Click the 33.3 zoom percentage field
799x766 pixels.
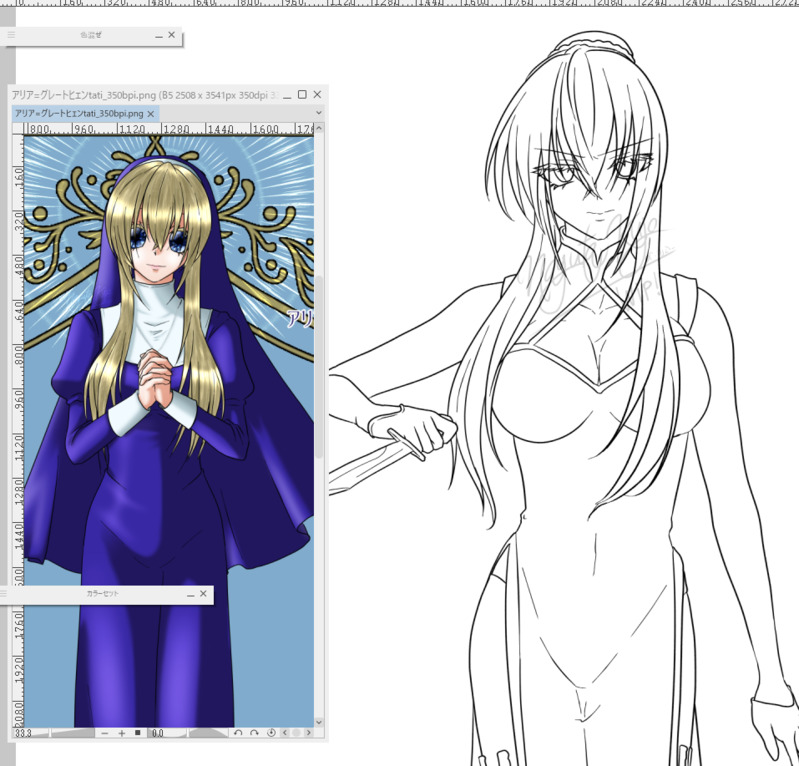24,733
